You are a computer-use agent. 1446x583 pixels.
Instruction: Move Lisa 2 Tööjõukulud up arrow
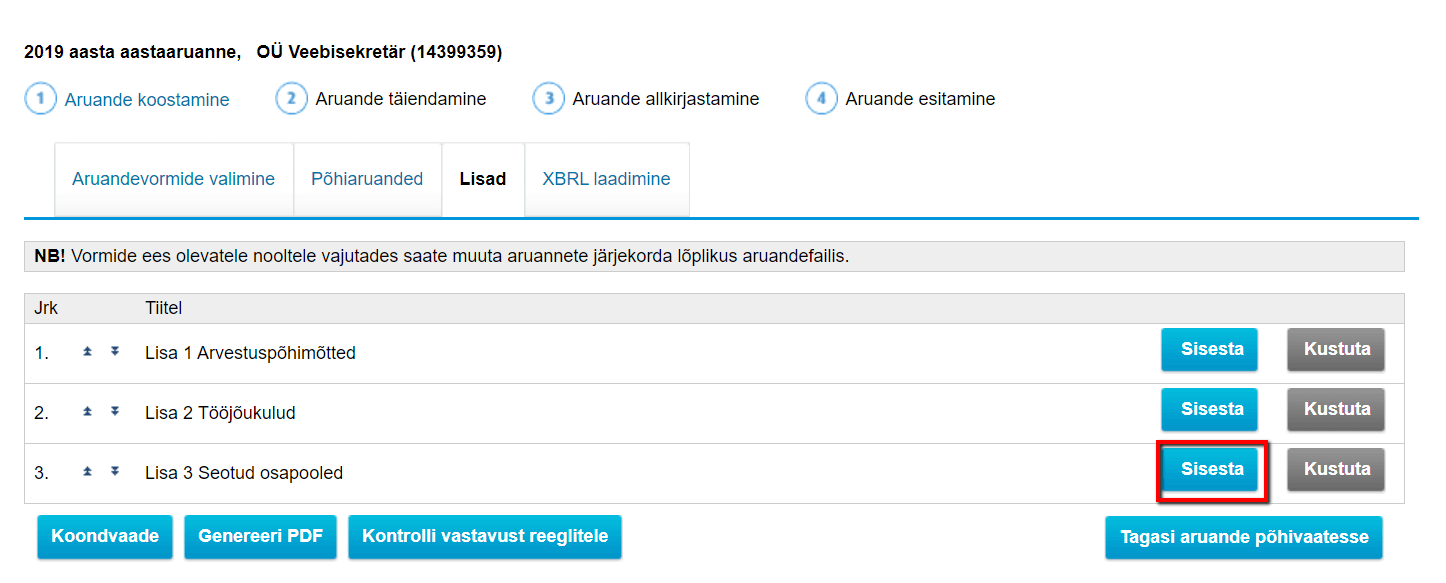pyautogui.click(x=87, y=411)
